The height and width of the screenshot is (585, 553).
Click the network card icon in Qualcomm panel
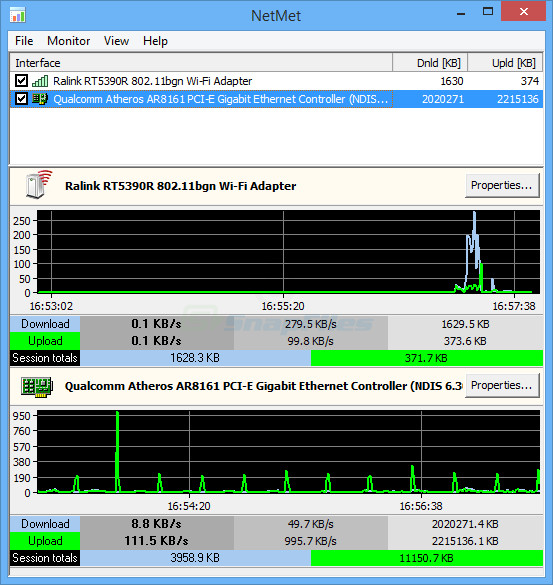(x=37, y=387)
